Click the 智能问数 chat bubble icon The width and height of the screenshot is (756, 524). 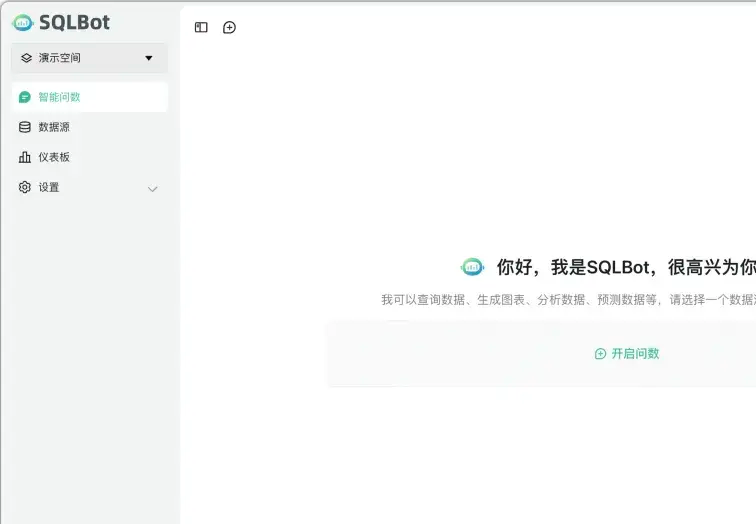coord(25,97)
